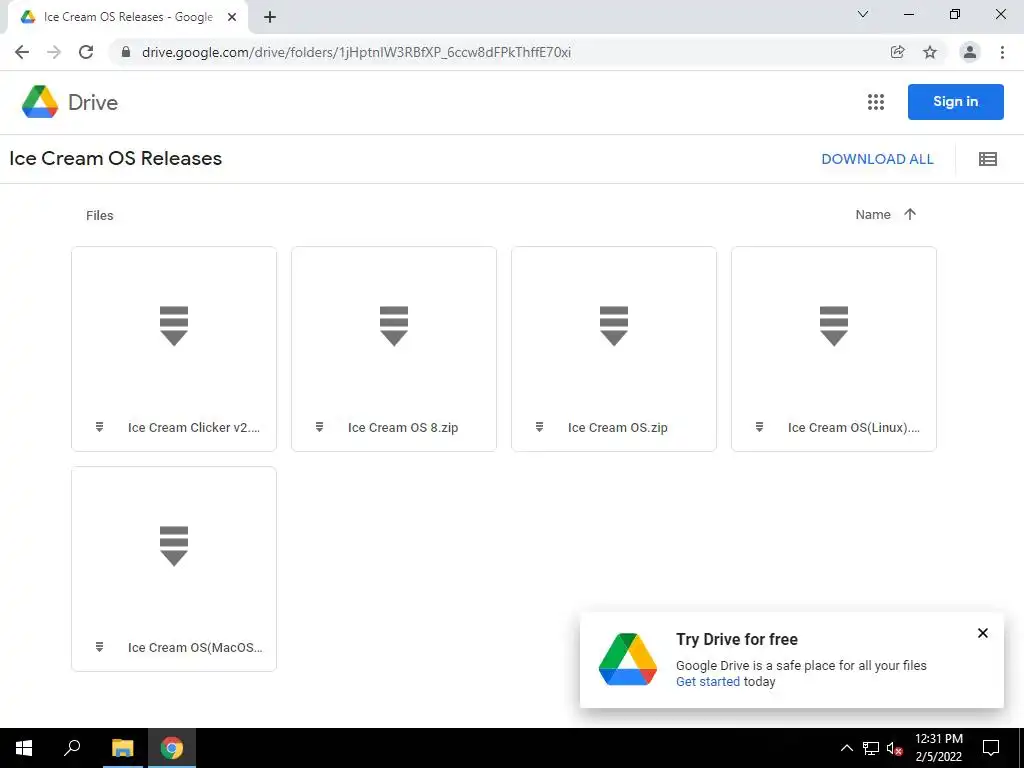Open the Chrome profile avatar
The width and height of the screenshot is (1024, 768).
pos(970,52)
